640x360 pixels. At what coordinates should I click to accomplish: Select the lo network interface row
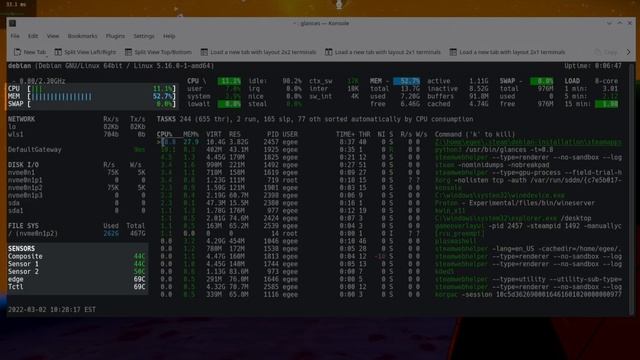click(76, 127)
